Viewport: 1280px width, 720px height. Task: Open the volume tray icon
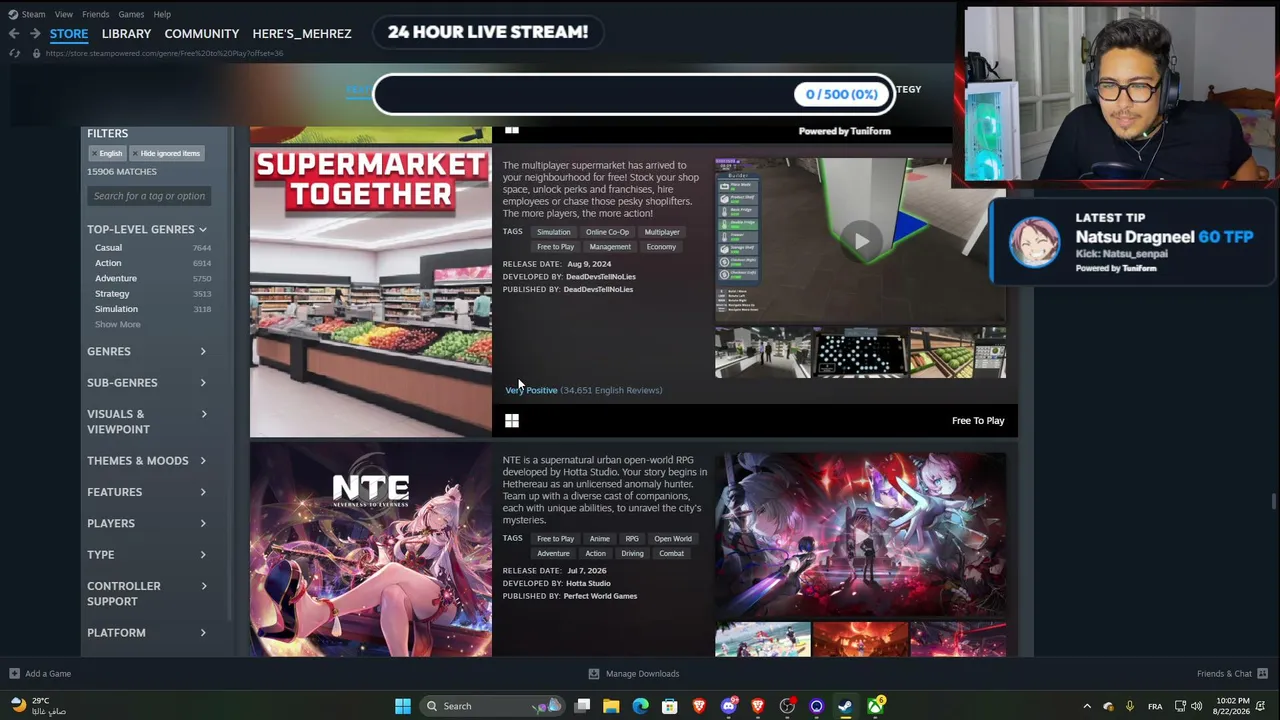1196,707
